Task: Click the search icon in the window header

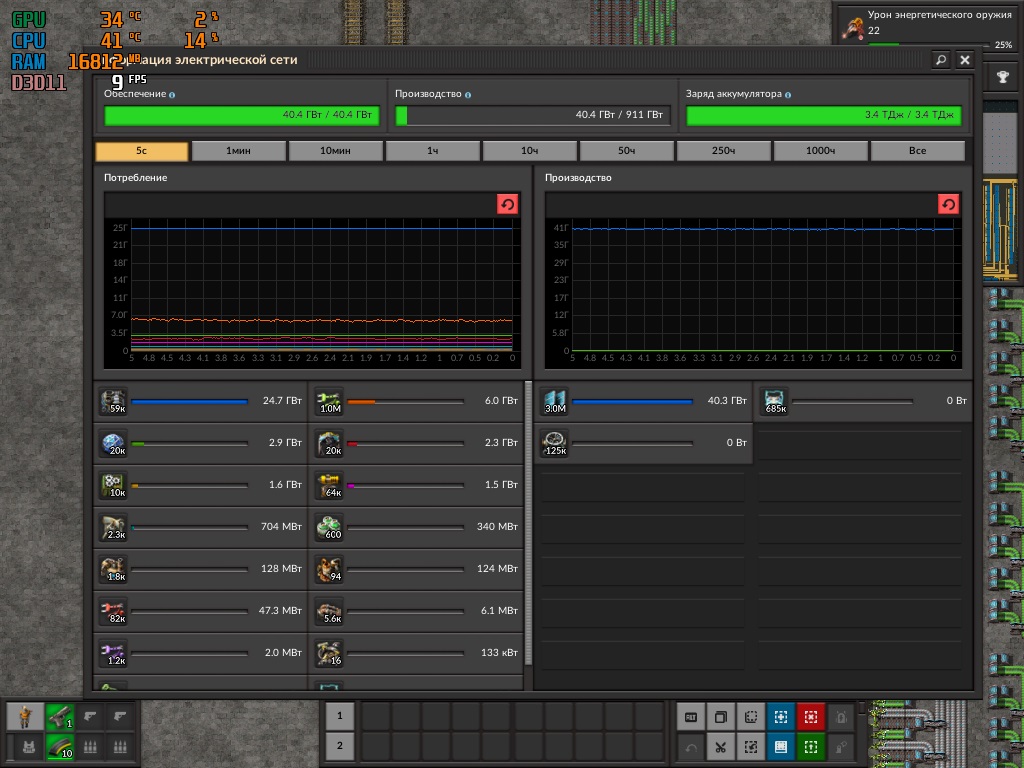Action: pos(941,60)
